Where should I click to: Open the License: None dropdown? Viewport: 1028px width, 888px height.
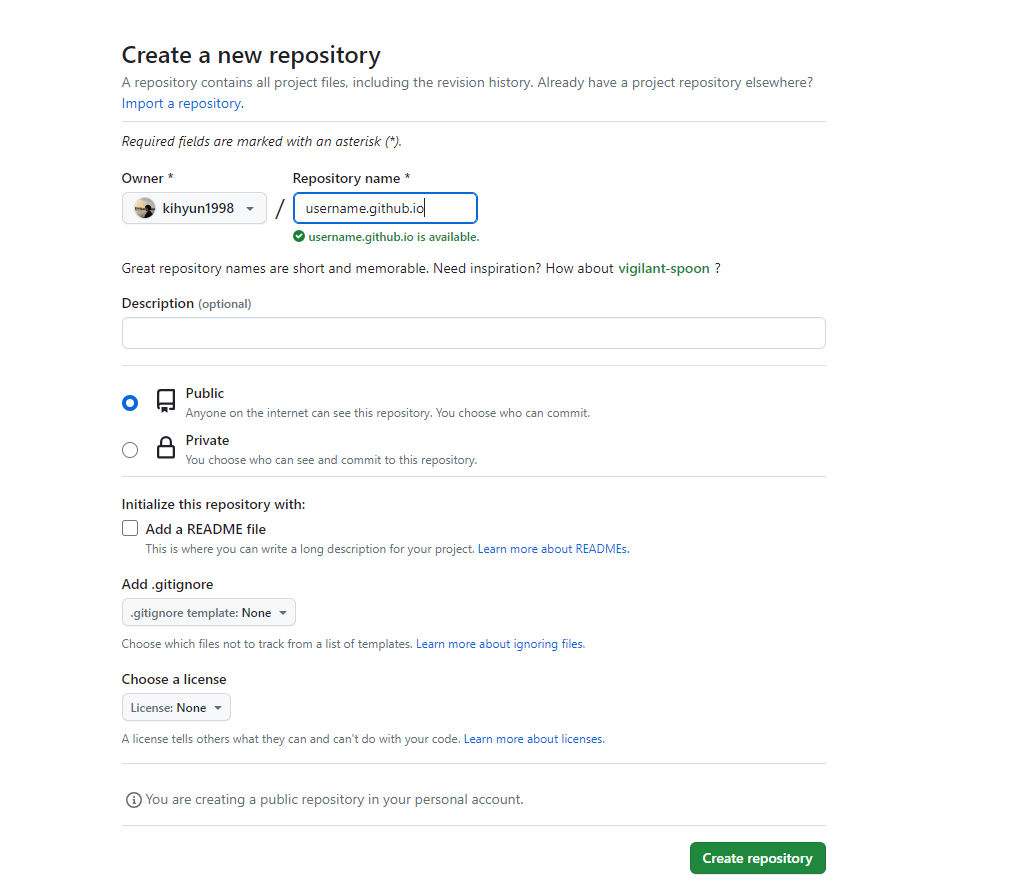point(176,708)
